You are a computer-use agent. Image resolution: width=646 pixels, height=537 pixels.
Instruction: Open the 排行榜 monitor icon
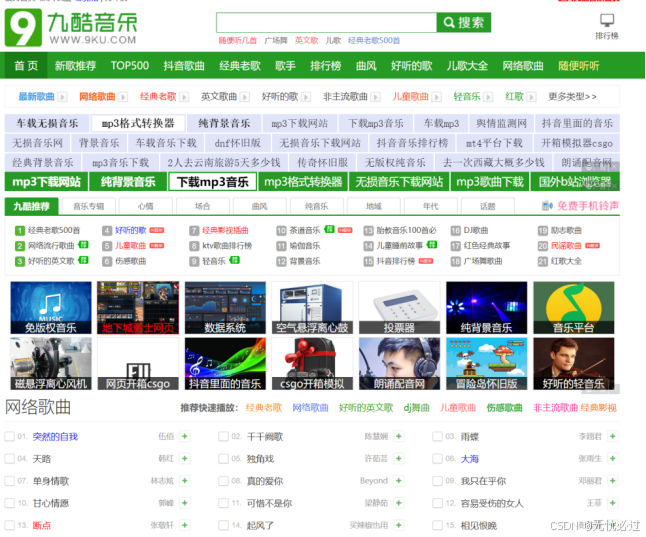pyautogui.click(x=606, y=20)
